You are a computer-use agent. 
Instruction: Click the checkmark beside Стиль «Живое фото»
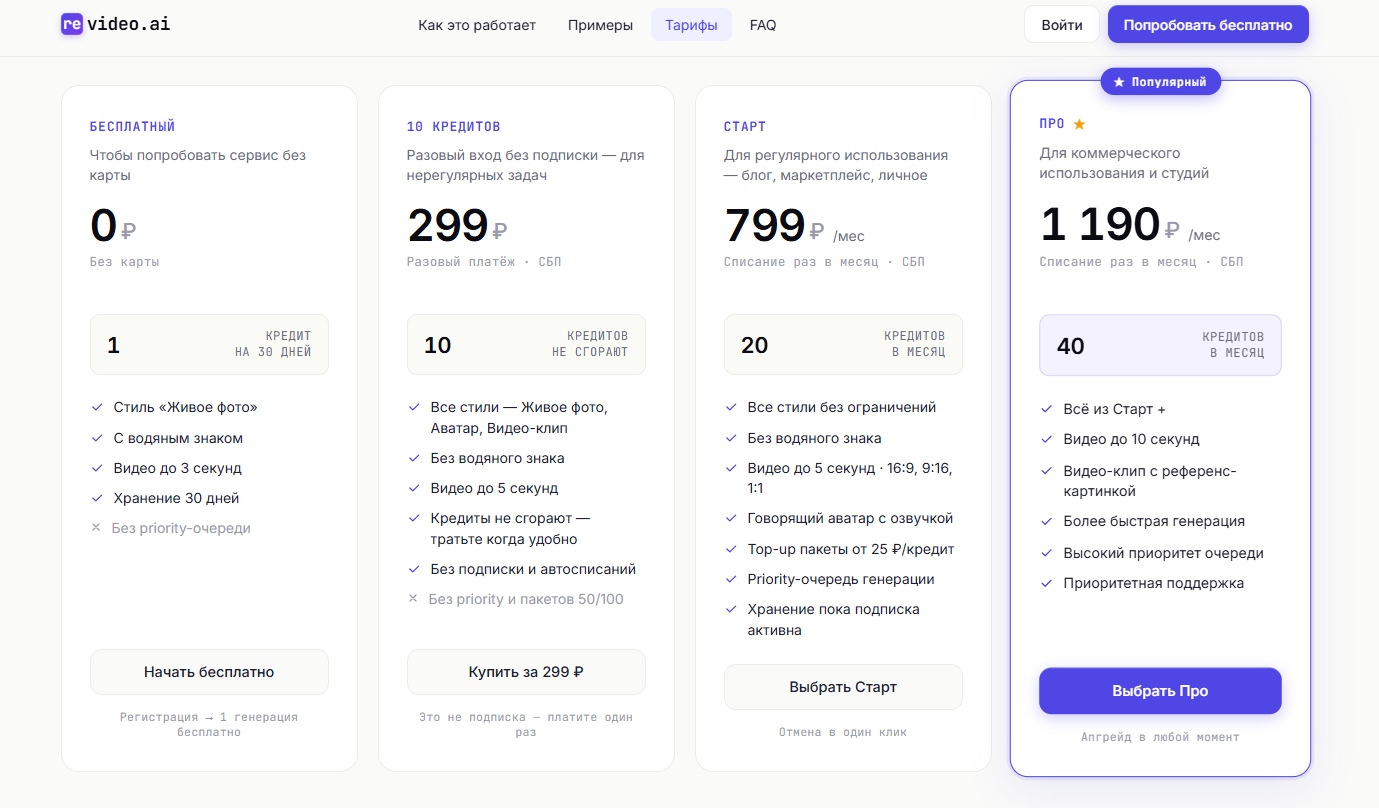click(x=97, y=408)
